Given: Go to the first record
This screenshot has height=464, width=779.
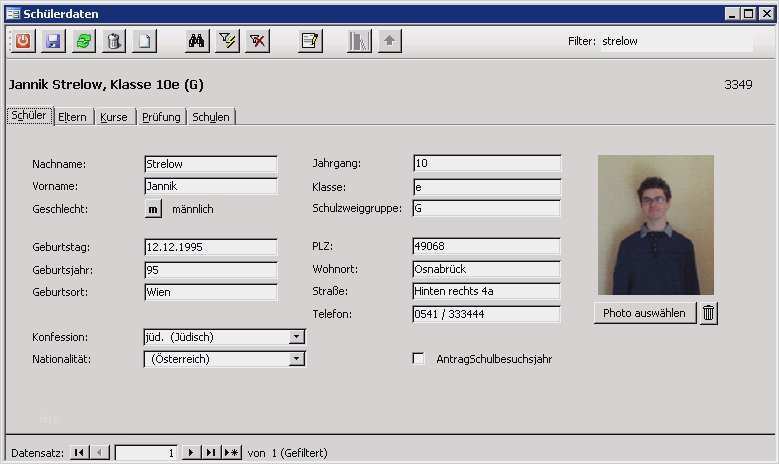Looking at the screenshot, I should [79, 453].
